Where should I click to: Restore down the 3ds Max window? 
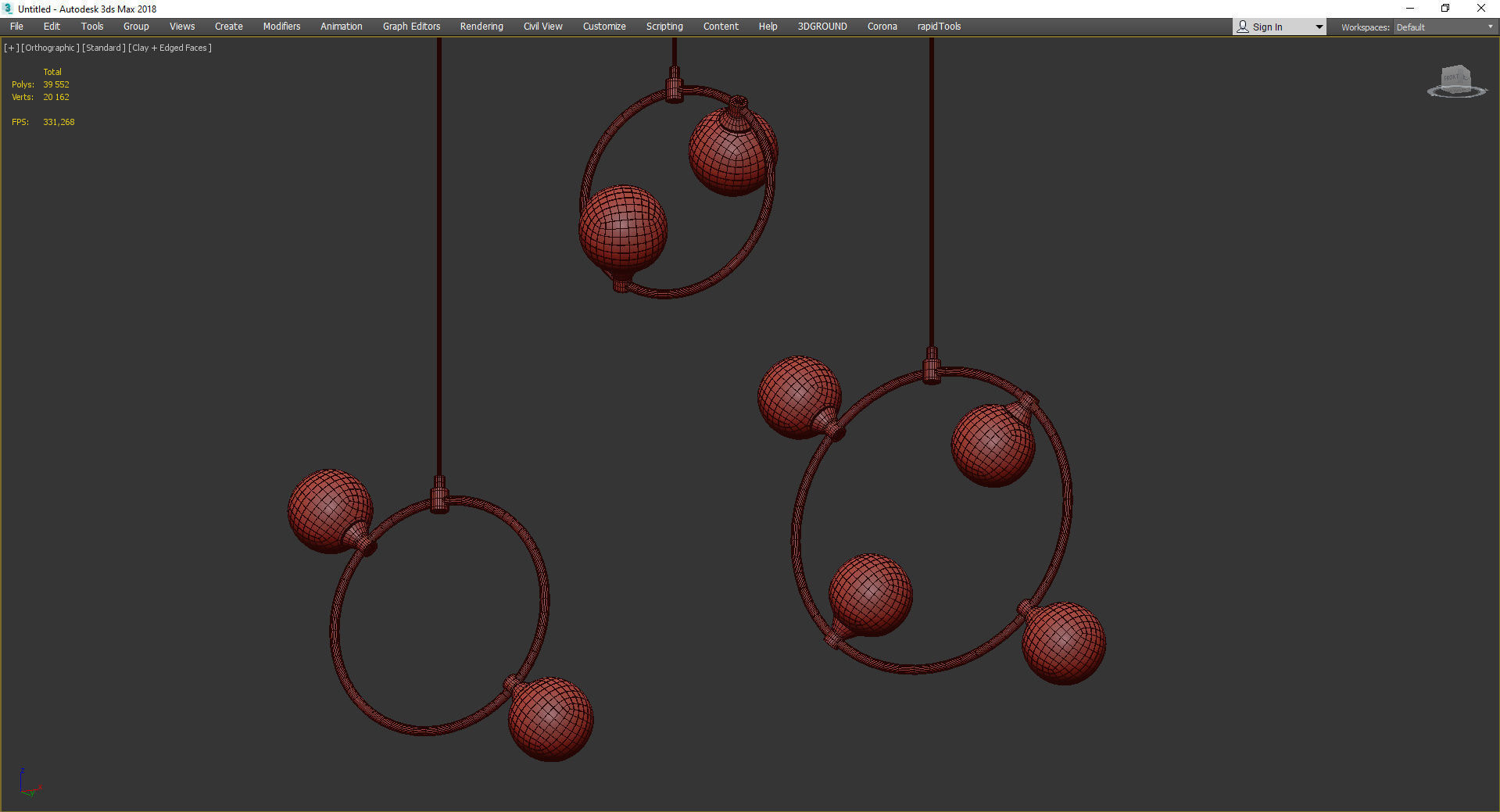(x=1445, y=9)
